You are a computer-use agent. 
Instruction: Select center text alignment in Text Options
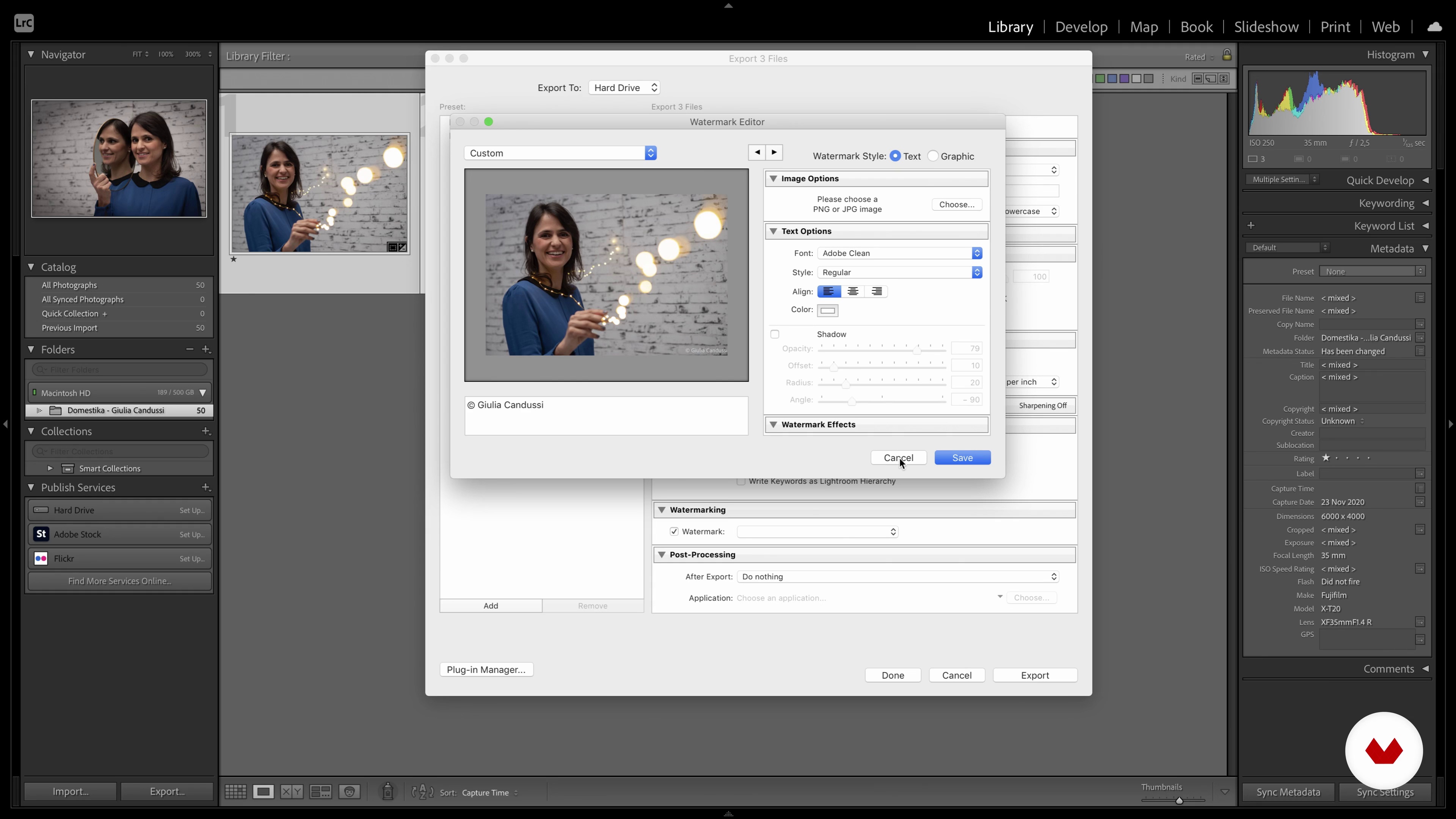click(853, 292)
